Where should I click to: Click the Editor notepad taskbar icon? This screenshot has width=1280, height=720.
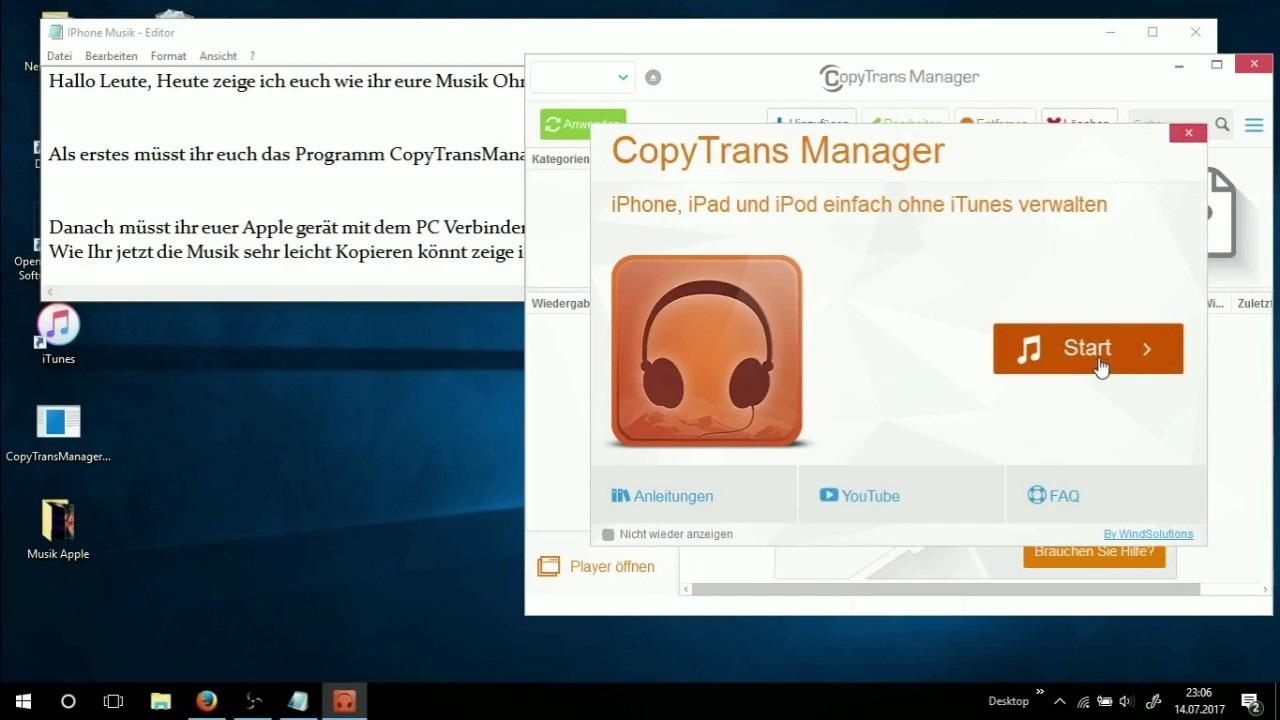pos(298,701)
